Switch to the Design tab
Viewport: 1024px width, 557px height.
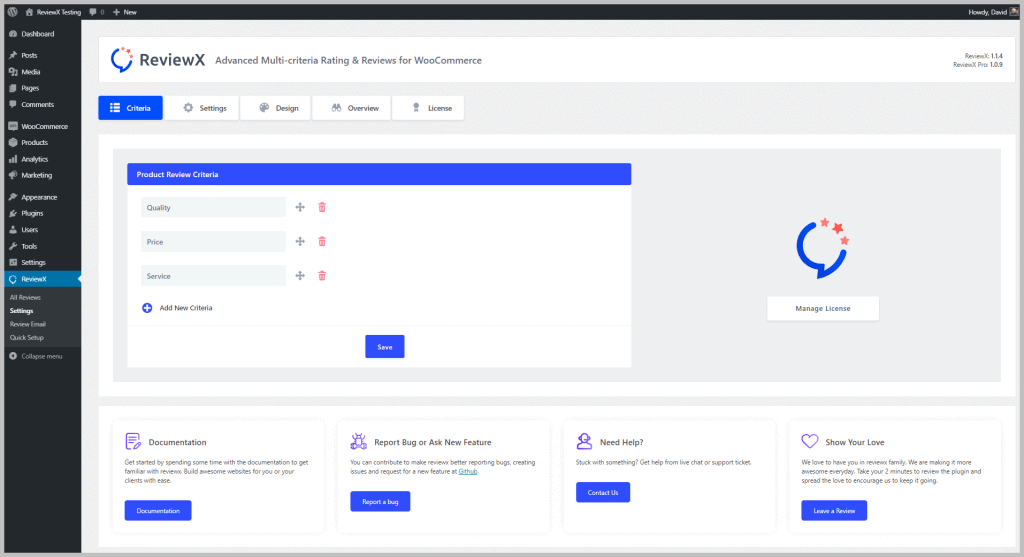[x=275, y=108]
